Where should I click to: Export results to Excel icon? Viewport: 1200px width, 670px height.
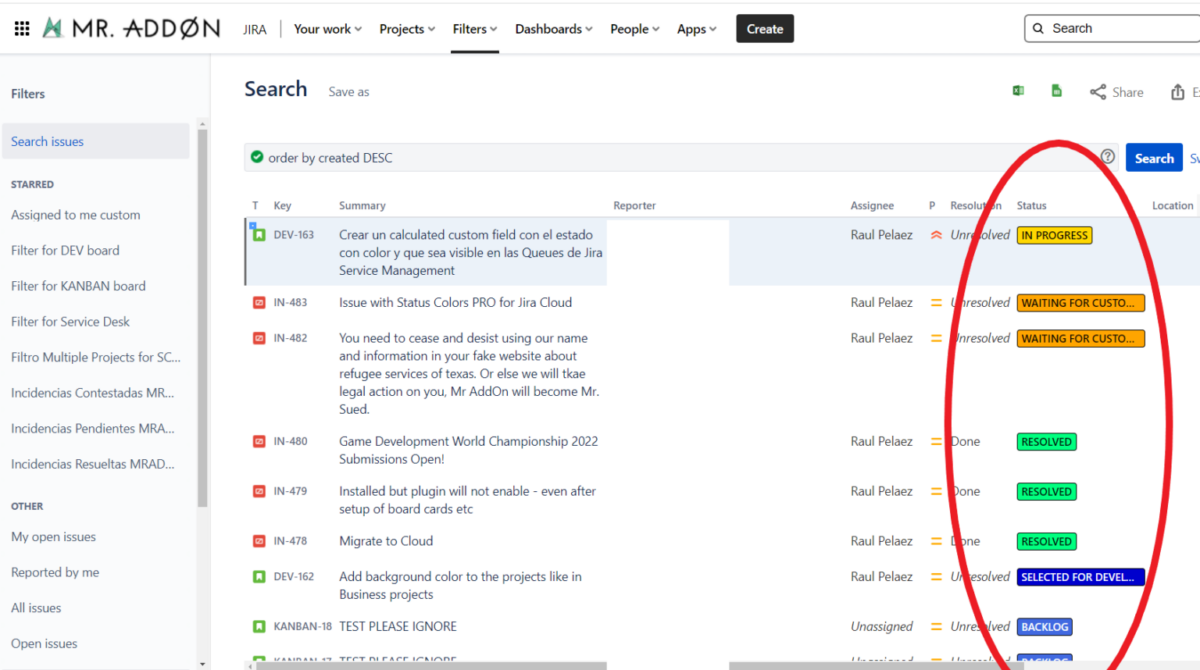pyautogui.click(x=1018, y=90)
